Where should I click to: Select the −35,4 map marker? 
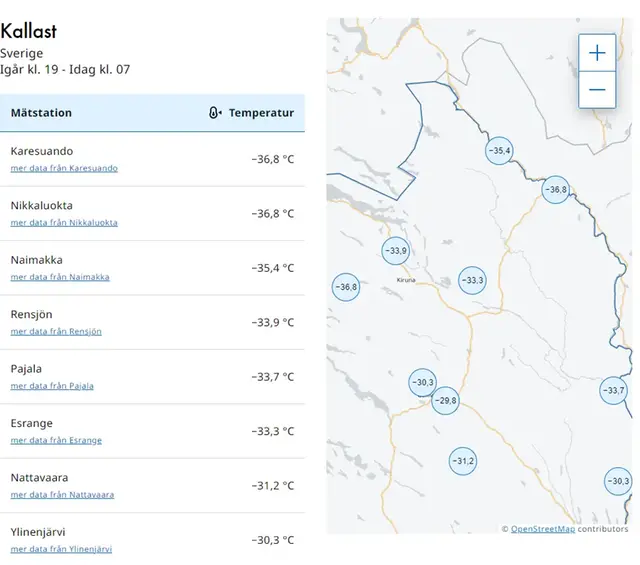point(499,151)
